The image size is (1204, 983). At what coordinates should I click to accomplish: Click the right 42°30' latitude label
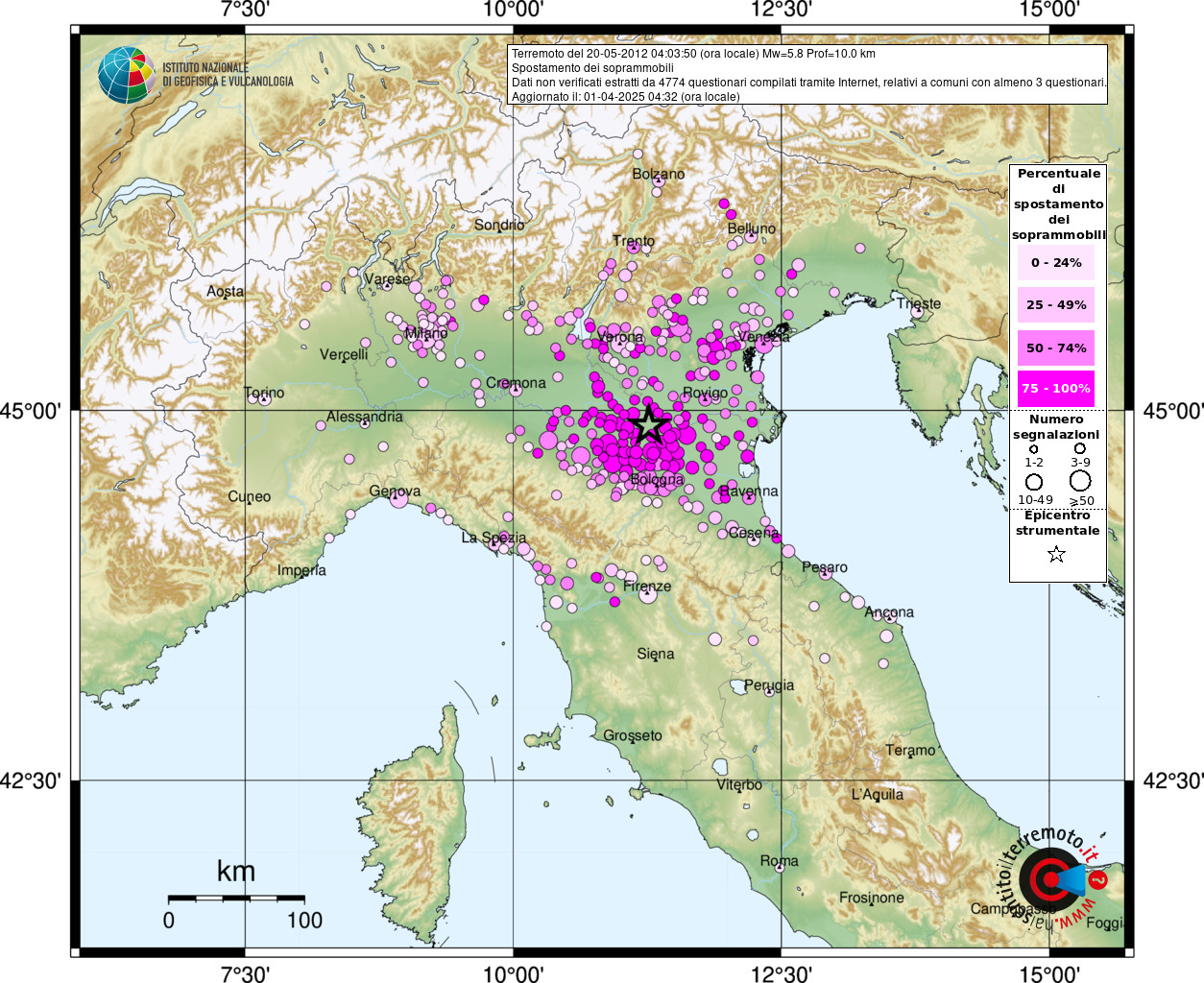pyautogui.click(x=1172, y=780)
